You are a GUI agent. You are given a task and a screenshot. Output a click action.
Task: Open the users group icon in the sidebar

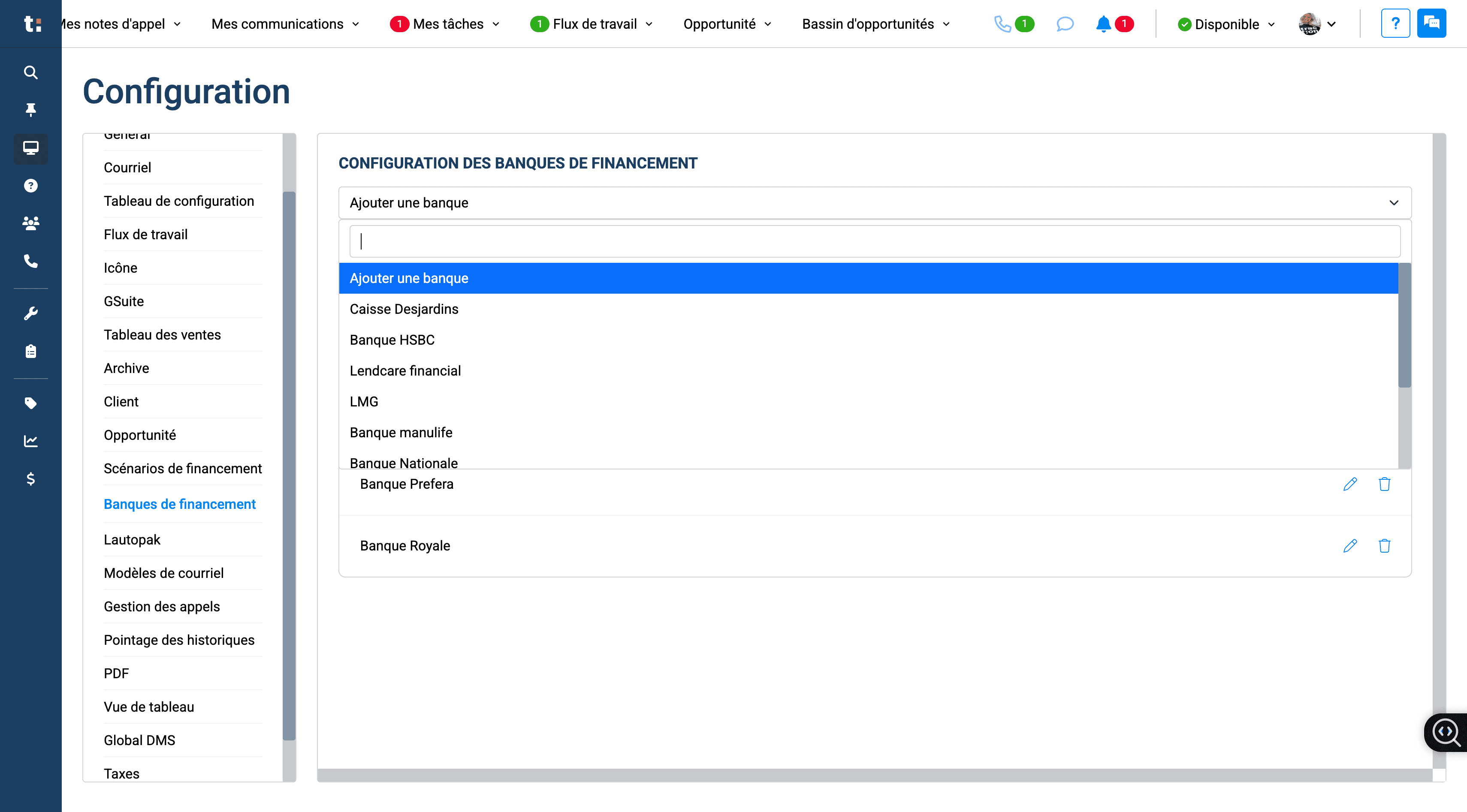tap(31, 223)
